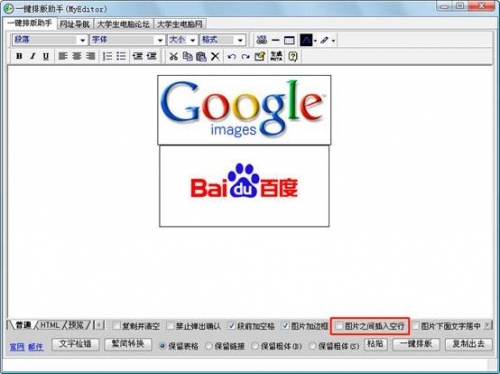Enable the 禁止弹出确认 checkbox
Viewport: 500px width, 374px height.
pos(170,326)
